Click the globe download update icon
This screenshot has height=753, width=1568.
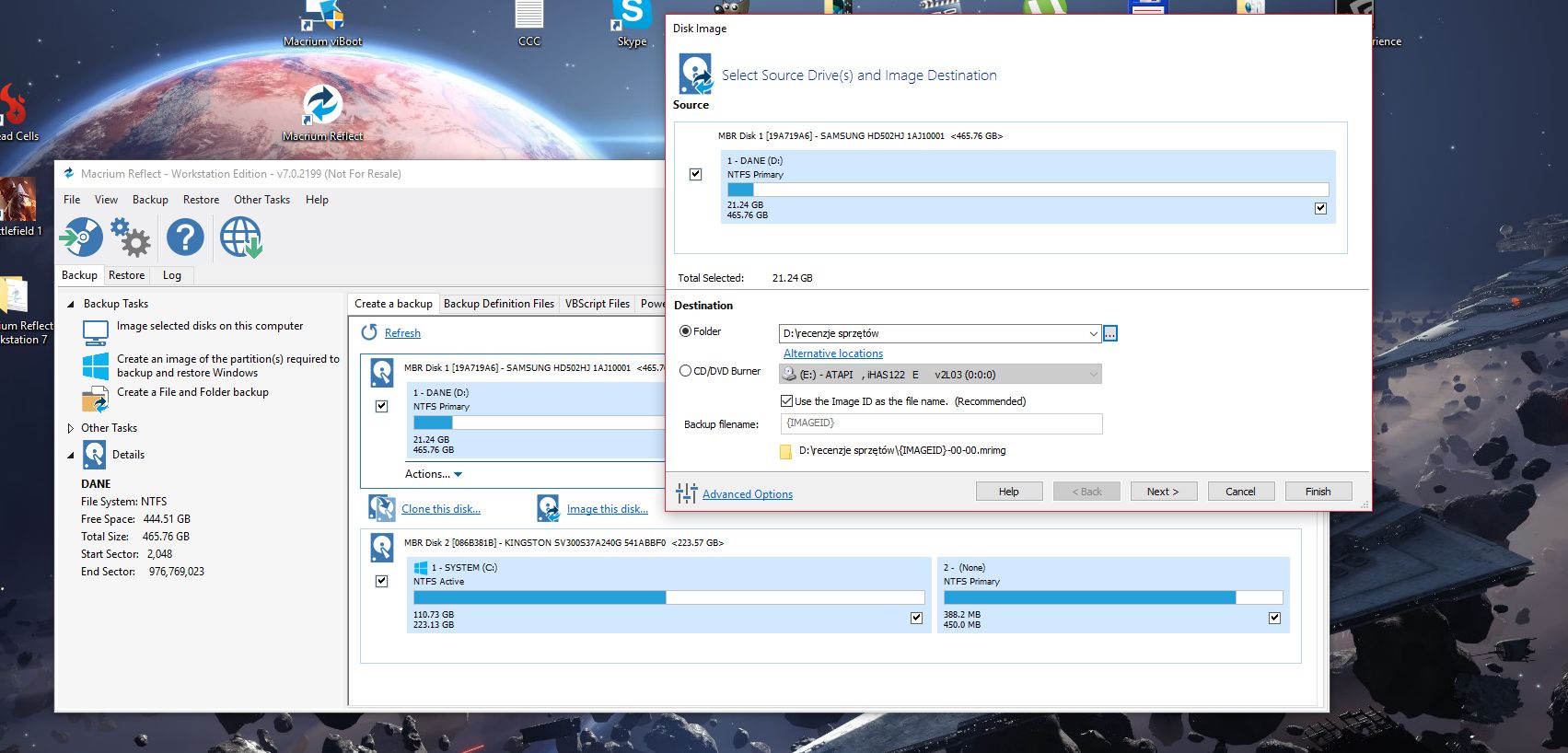[241, 237]
